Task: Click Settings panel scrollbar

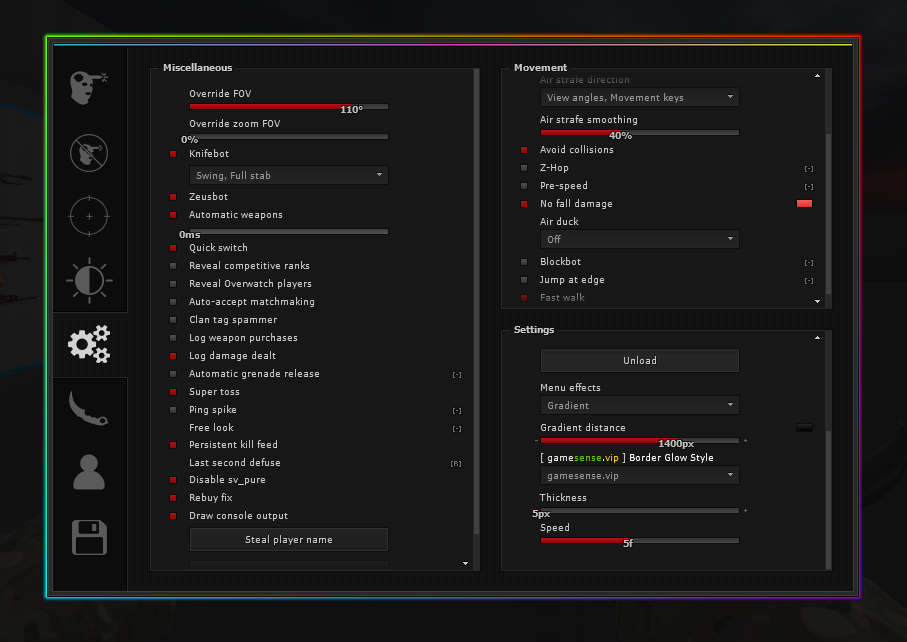Action: pyautogui.click(x=828, y=500)
